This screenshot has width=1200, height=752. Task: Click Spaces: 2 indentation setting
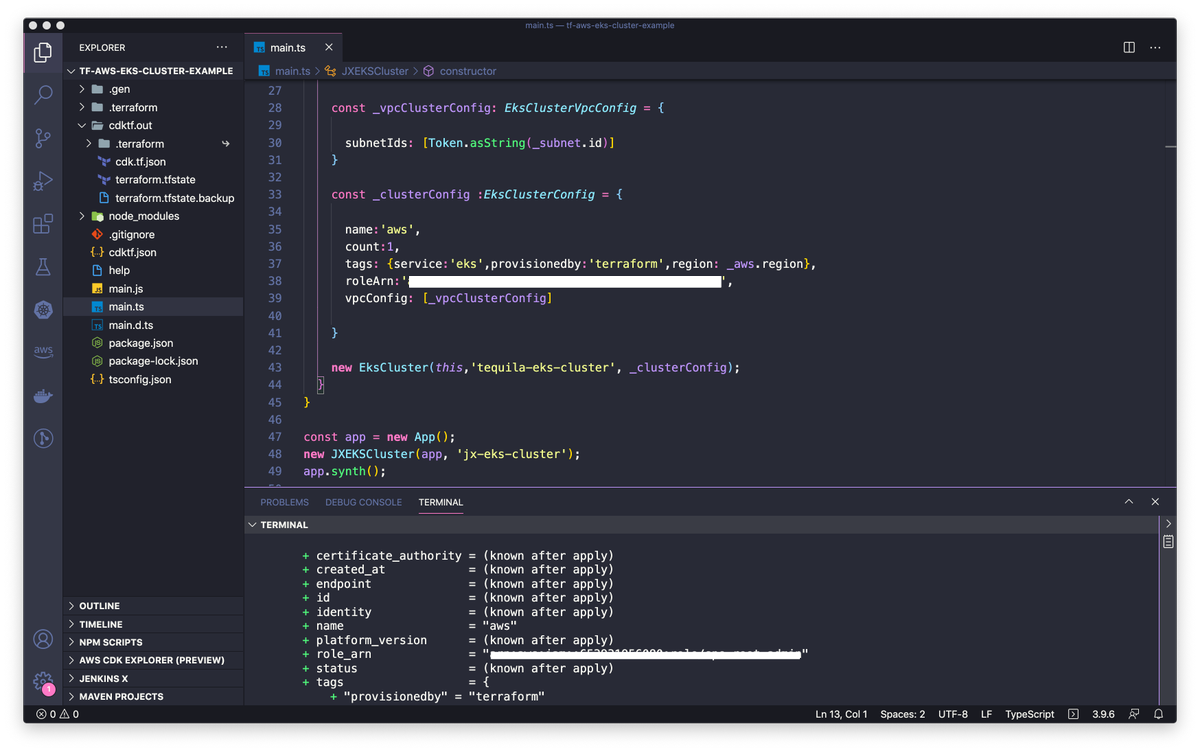click(902, 714)
